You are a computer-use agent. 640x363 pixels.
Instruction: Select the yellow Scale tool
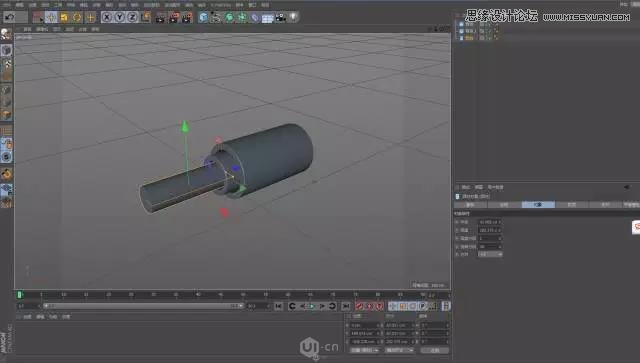[x=64, y=17]
